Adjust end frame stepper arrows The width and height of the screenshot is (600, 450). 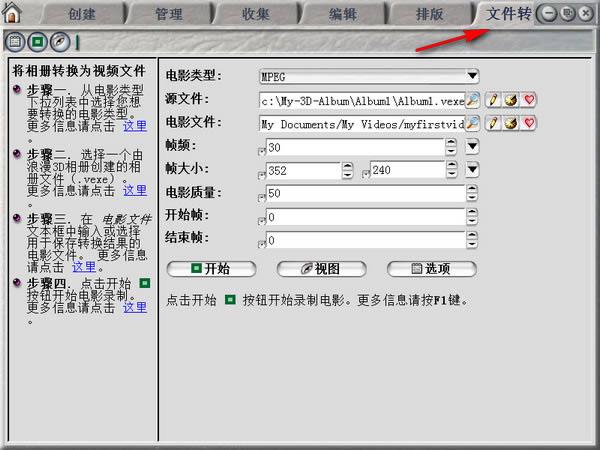coord(472,240)
